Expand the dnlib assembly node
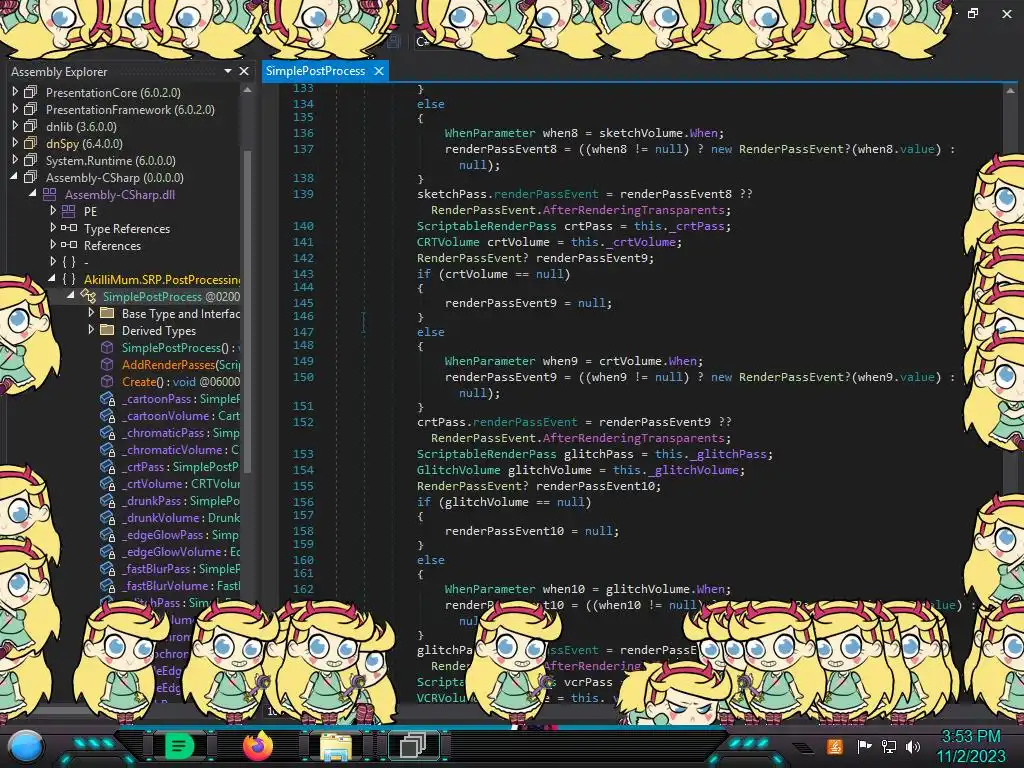 (15, 126)
